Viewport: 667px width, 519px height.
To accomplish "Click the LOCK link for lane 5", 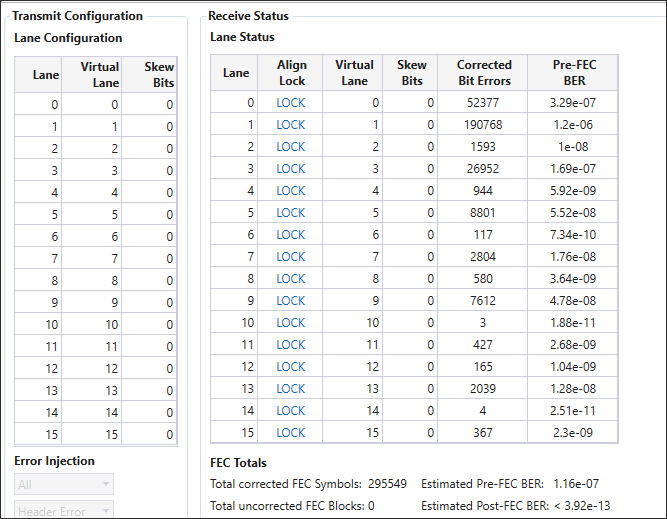I will [x=291, y=213].
